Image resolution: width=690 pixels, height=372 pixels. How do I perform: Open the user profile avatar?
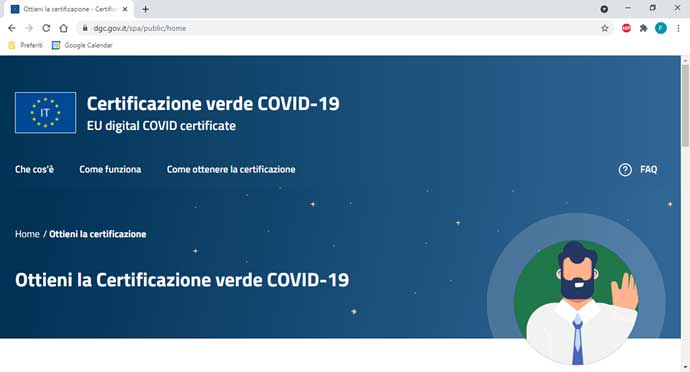coord(661,28)
